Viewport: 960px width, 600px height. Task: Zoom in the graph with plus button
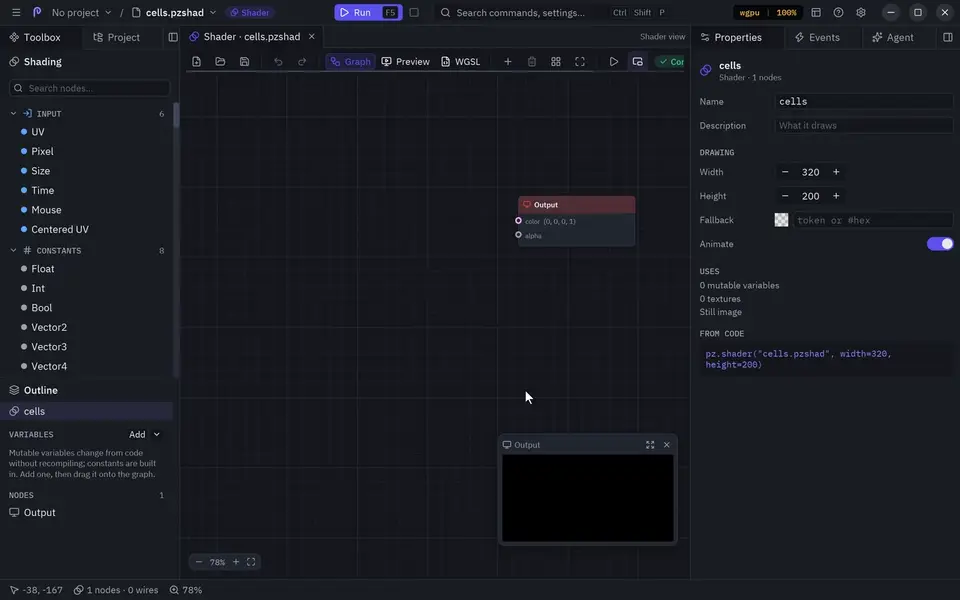click(x=236, y=562)
